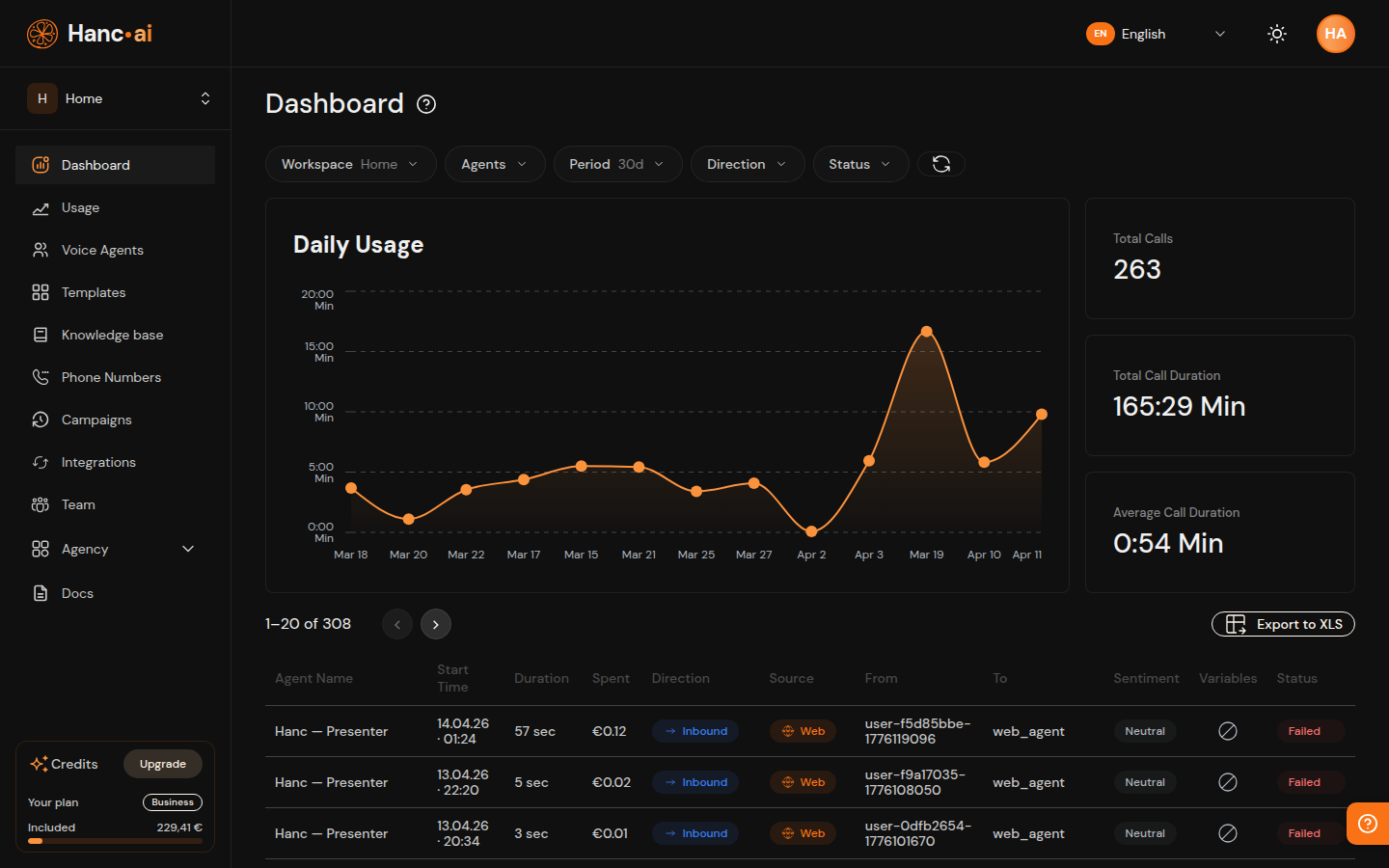Open the Period 30d filter dropdown
1389x868 pixels.
coord(617,164)
